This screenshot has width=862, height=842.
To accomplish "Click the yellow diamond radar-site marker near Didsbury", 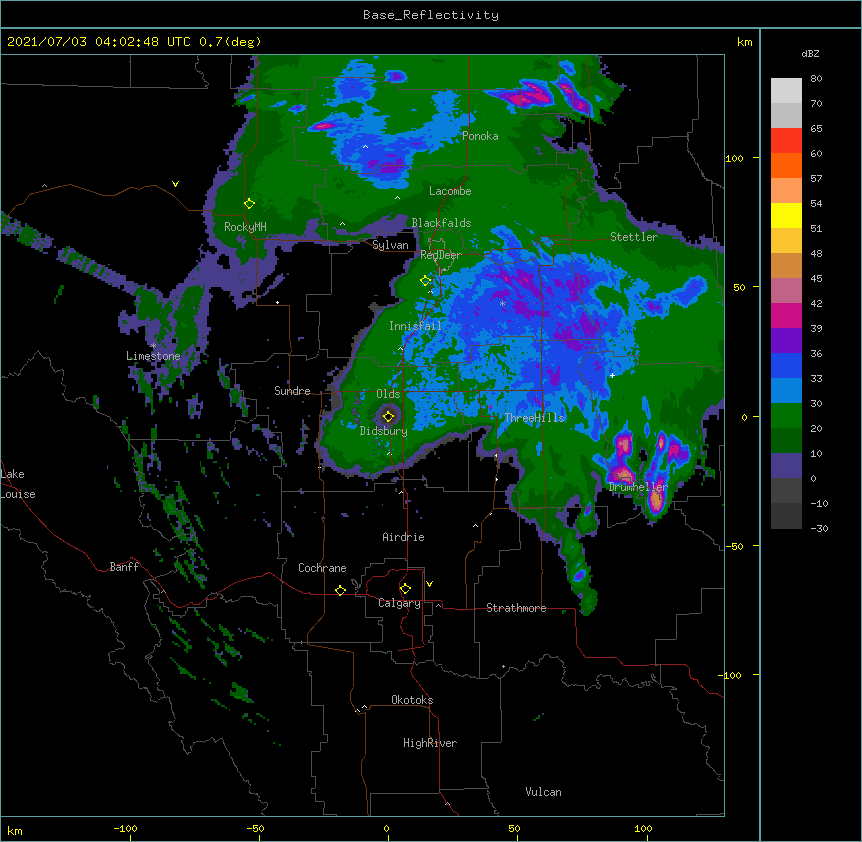I will [x=389, y=416].
